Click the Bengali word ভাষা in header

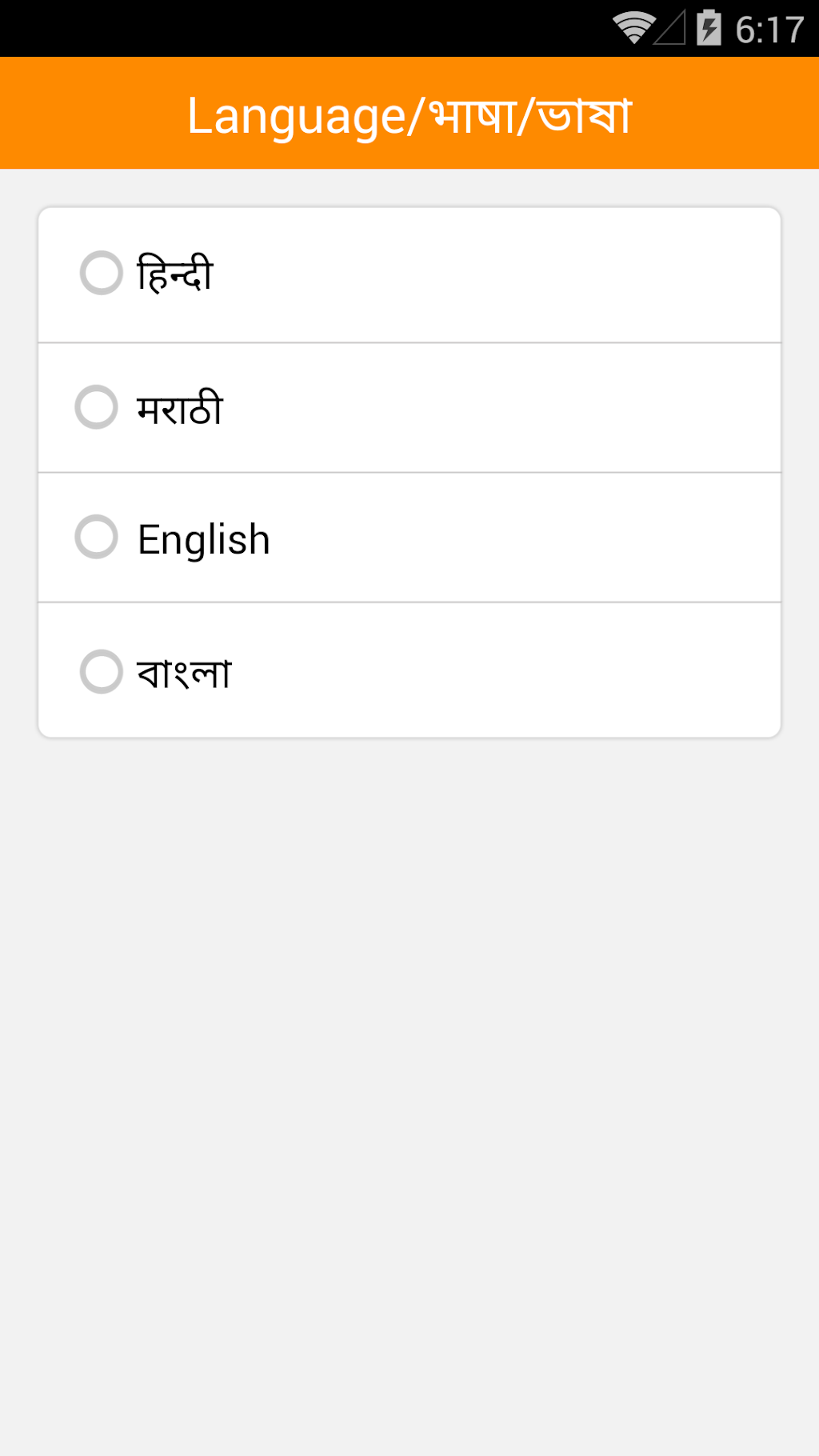(x=585, y=117)
